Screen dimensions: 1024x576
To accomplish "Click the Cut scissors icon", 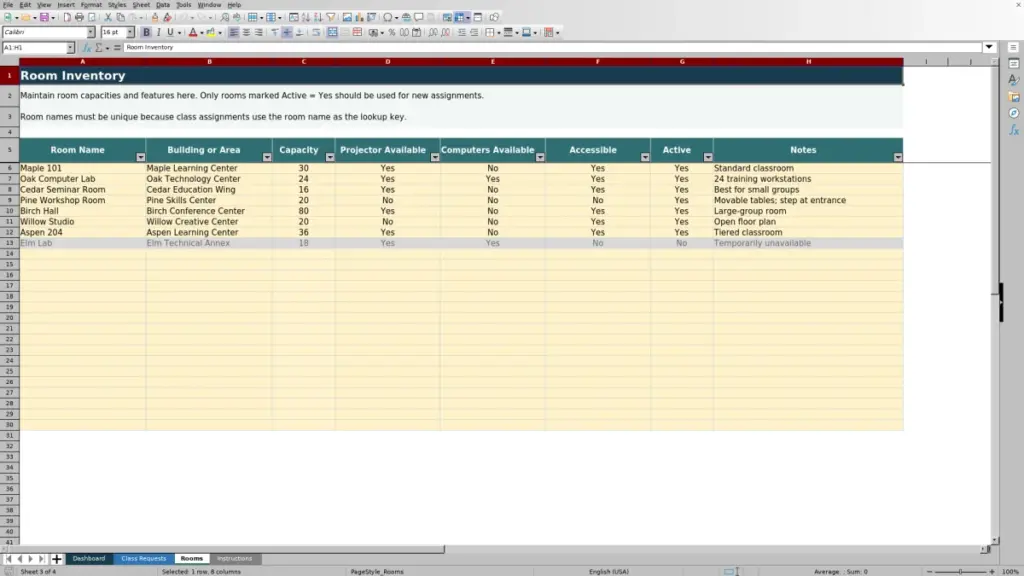I will 108,17.
